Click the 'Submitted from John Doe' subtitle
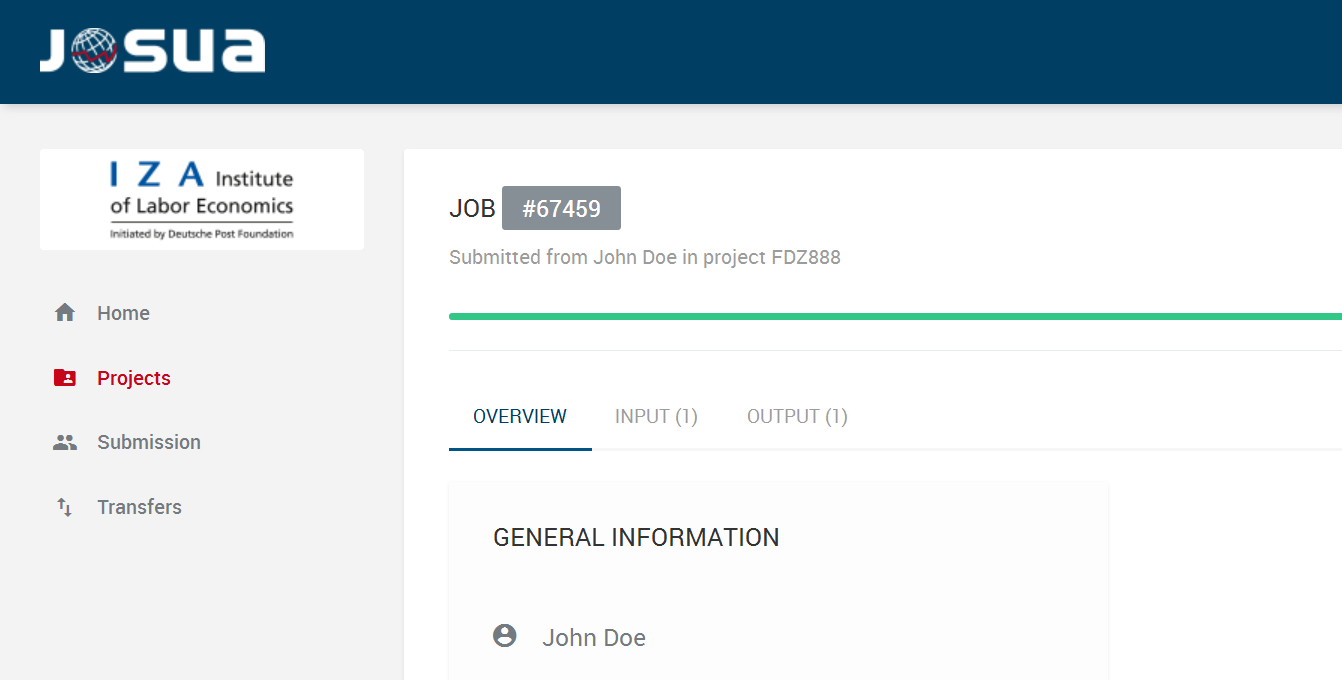 645,257
